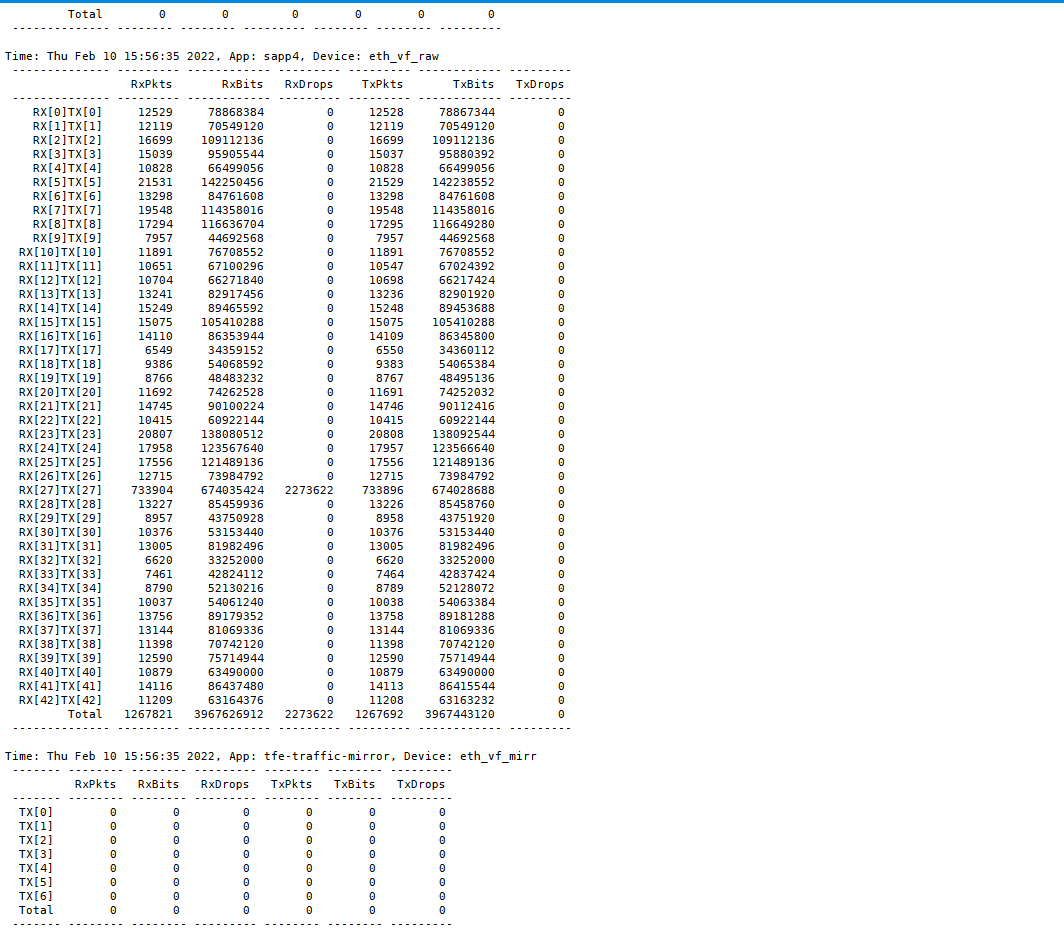1064x943 pixels.
Task: Select the total RxPkts value 1267821
Action: pyautogui.click(x=148, y=715)
